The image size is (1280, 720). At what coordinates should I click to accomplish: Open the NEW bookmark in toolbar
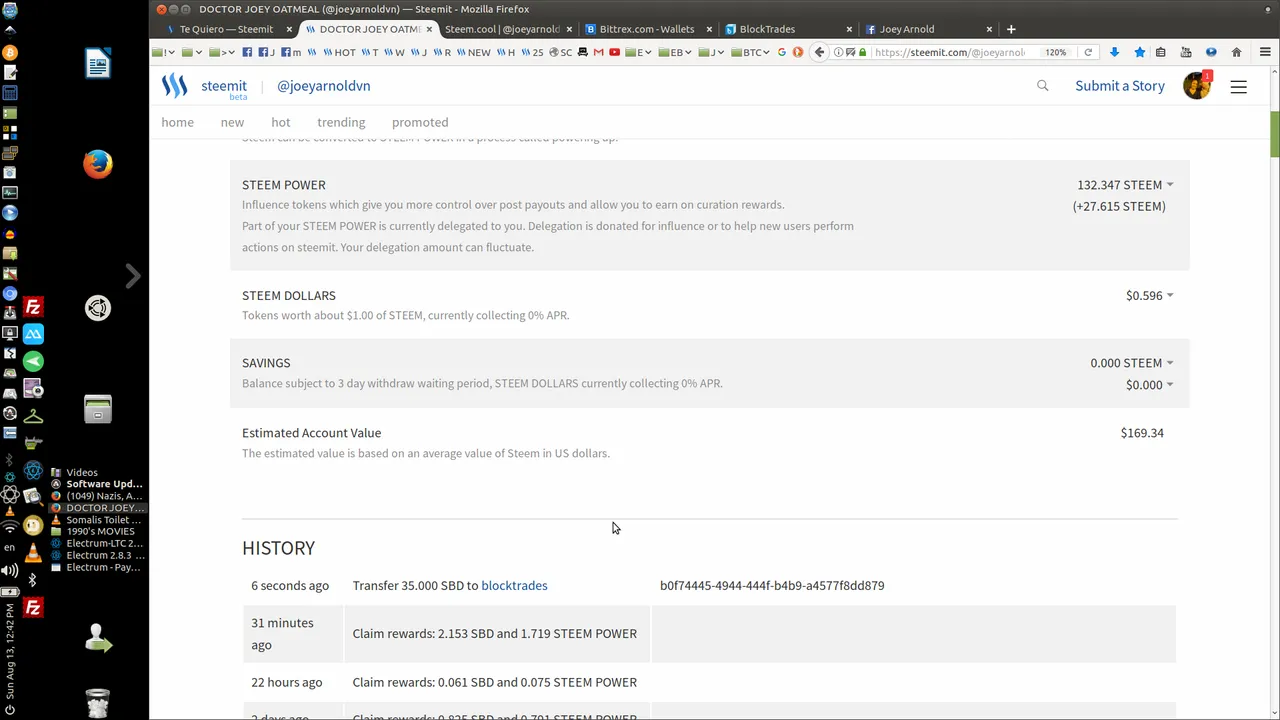coord(473,52)
